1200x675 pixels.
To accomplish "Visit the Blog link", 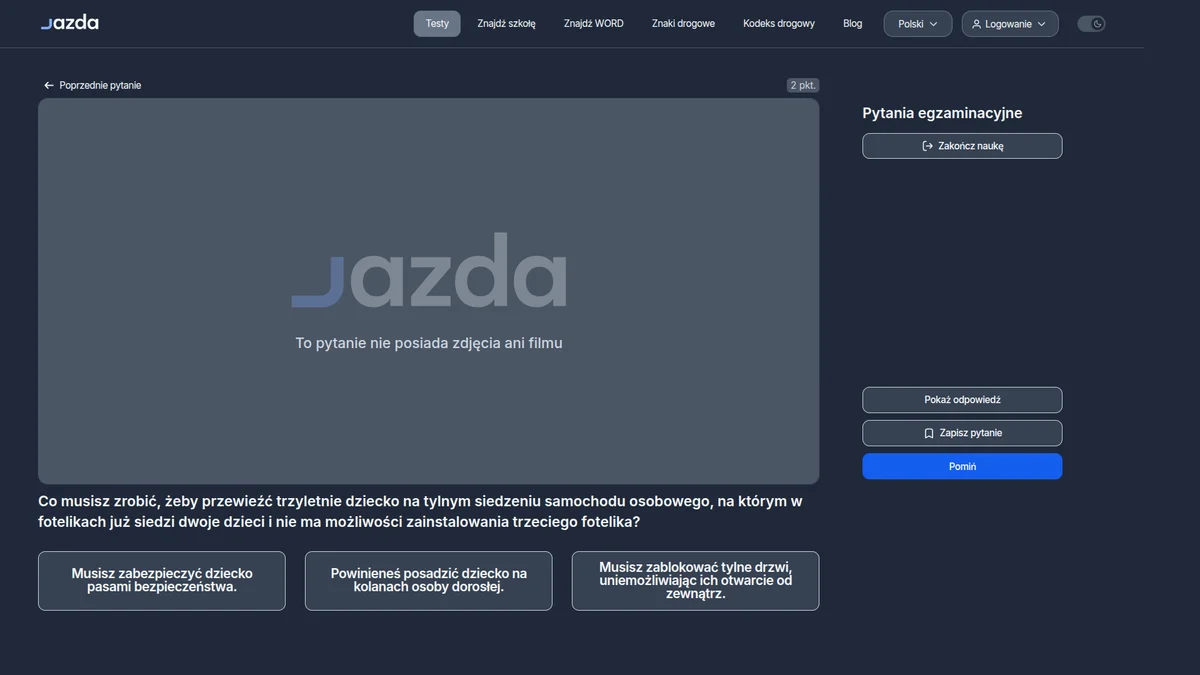I will point(852,24).
